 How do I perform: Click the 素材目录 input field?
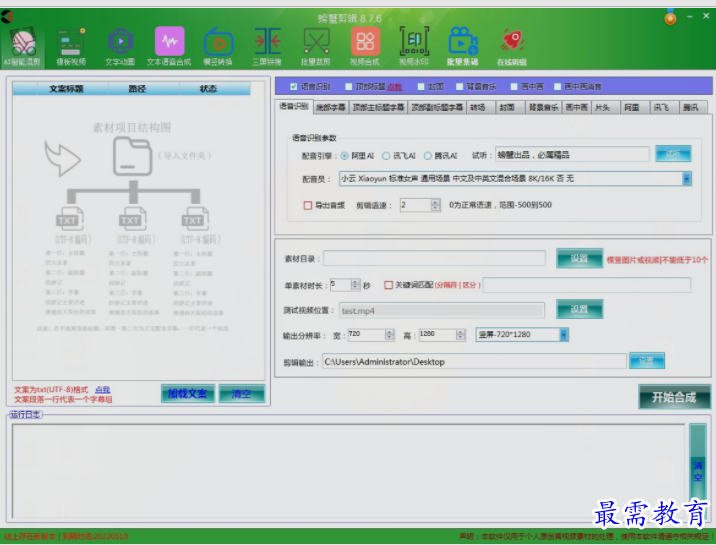tap(434, 258)
